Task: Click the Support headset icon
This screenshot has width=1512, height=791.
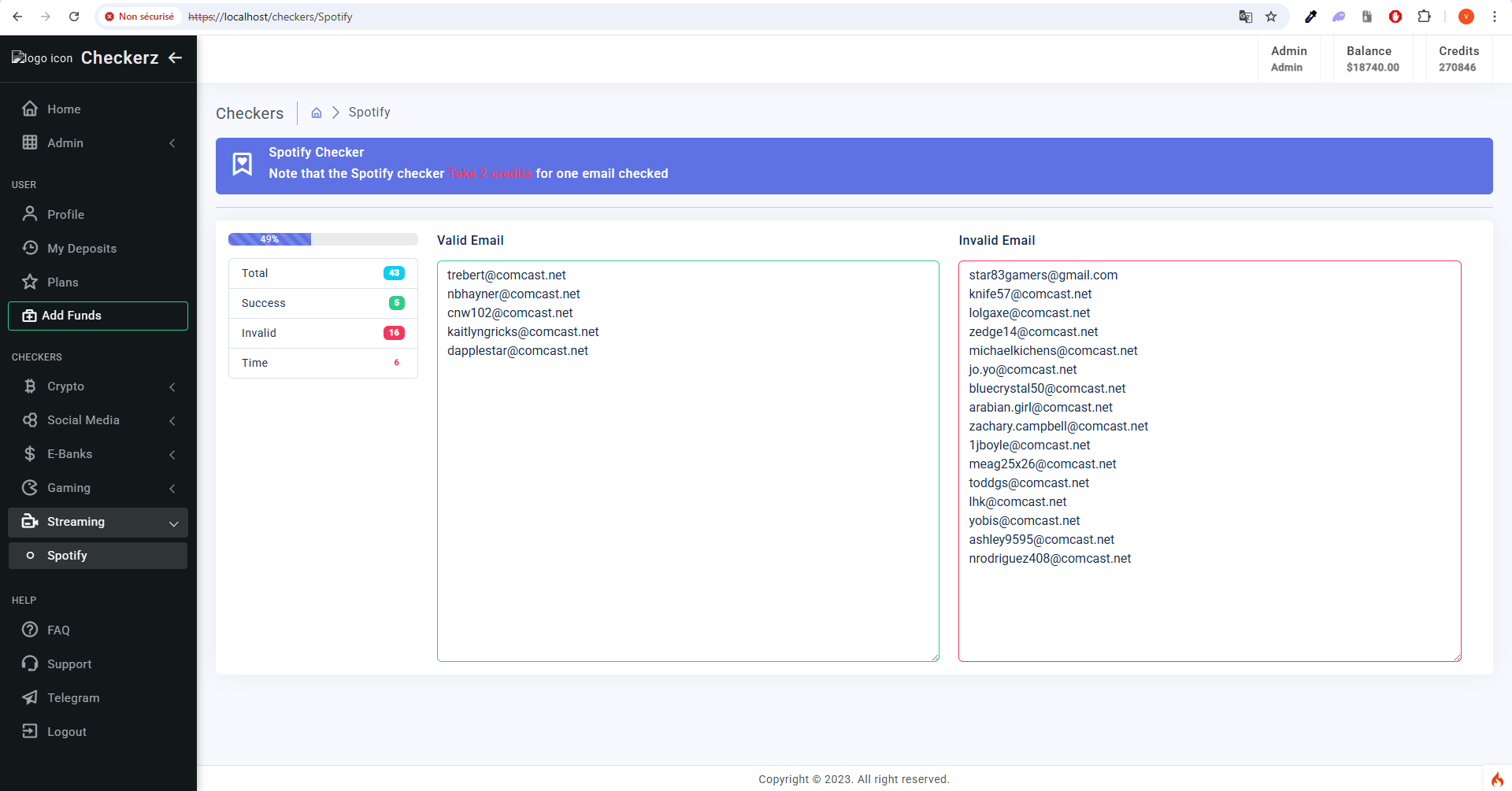Action: [x=30, y=663]
